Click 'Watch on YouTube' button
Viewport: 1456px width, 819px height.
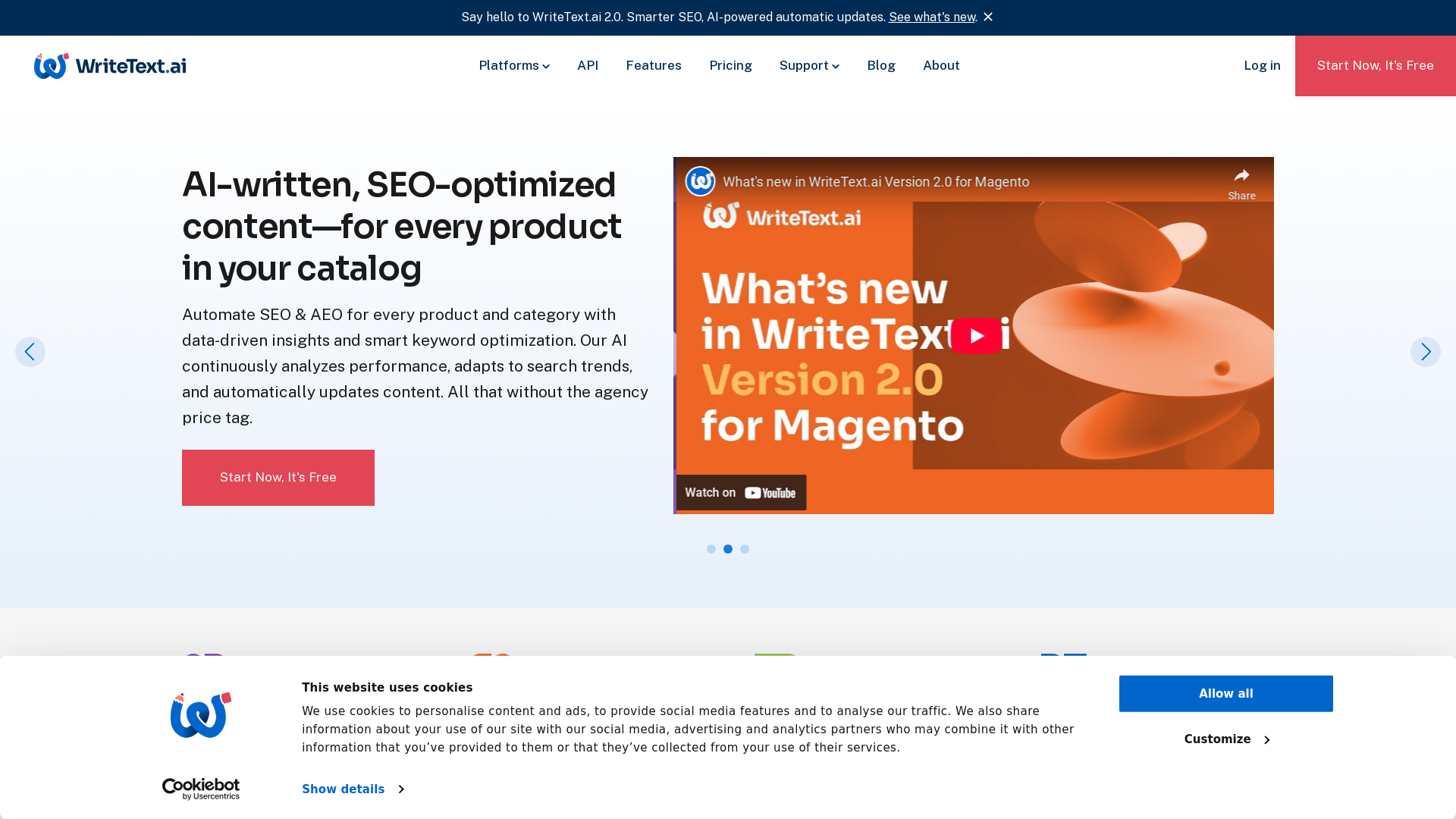click(x=741, y=493)
